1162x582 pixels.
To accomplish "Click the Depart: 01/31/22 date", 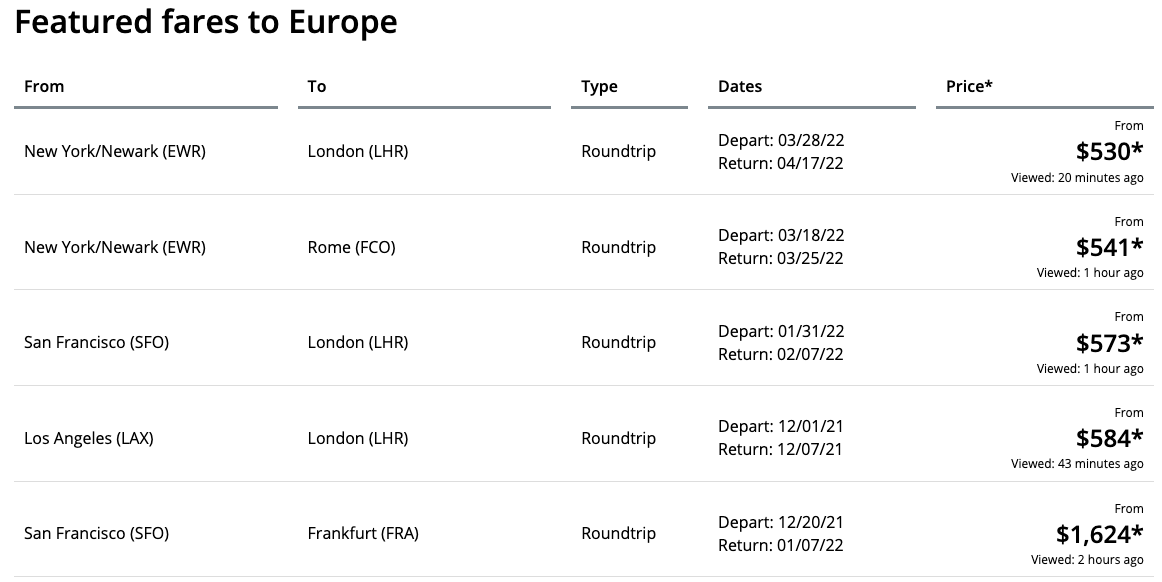I will 781,332.
